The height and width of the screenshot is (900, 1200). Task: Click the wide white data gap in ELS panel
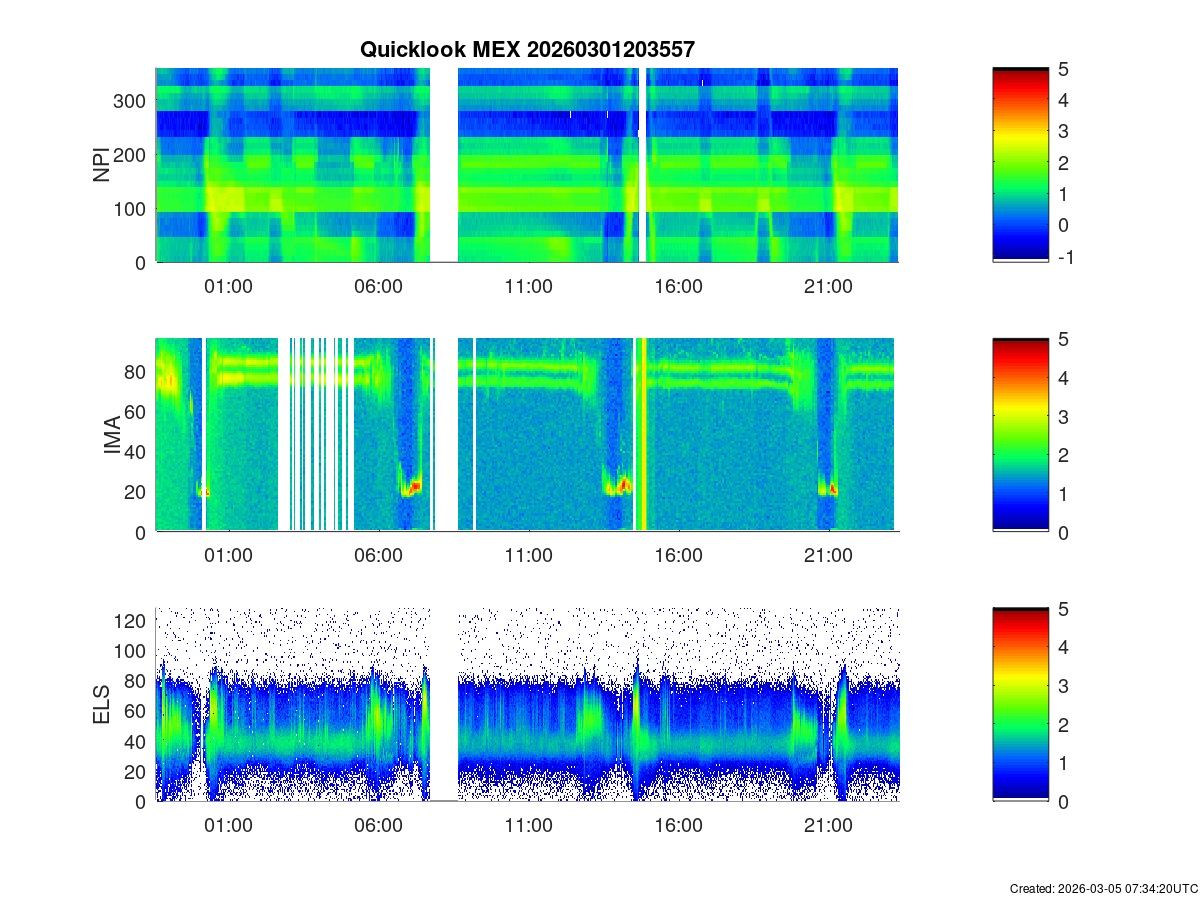(444, 705)
